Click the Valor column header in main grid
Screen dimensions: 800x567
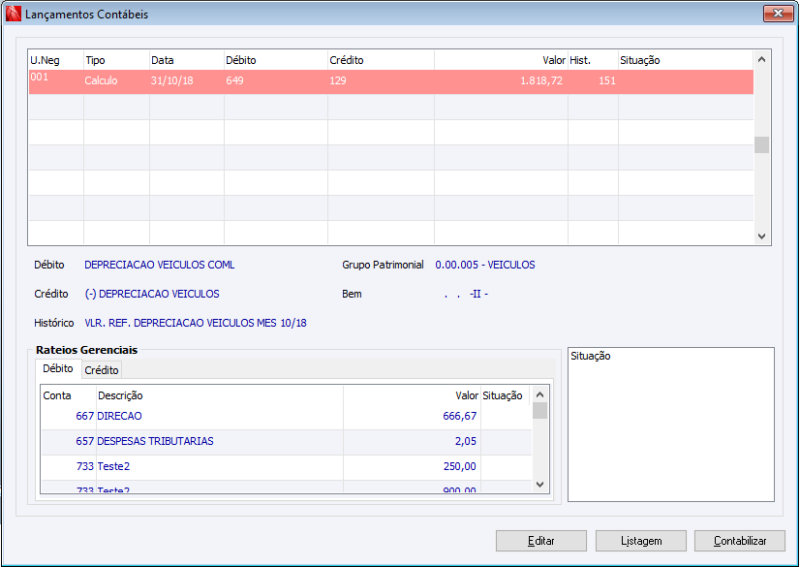coord(501,60)
